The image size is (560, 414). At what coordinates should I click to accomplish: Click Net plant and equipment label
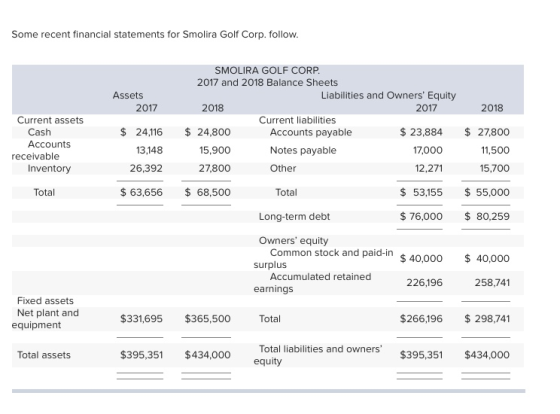[x=45, y=319]
